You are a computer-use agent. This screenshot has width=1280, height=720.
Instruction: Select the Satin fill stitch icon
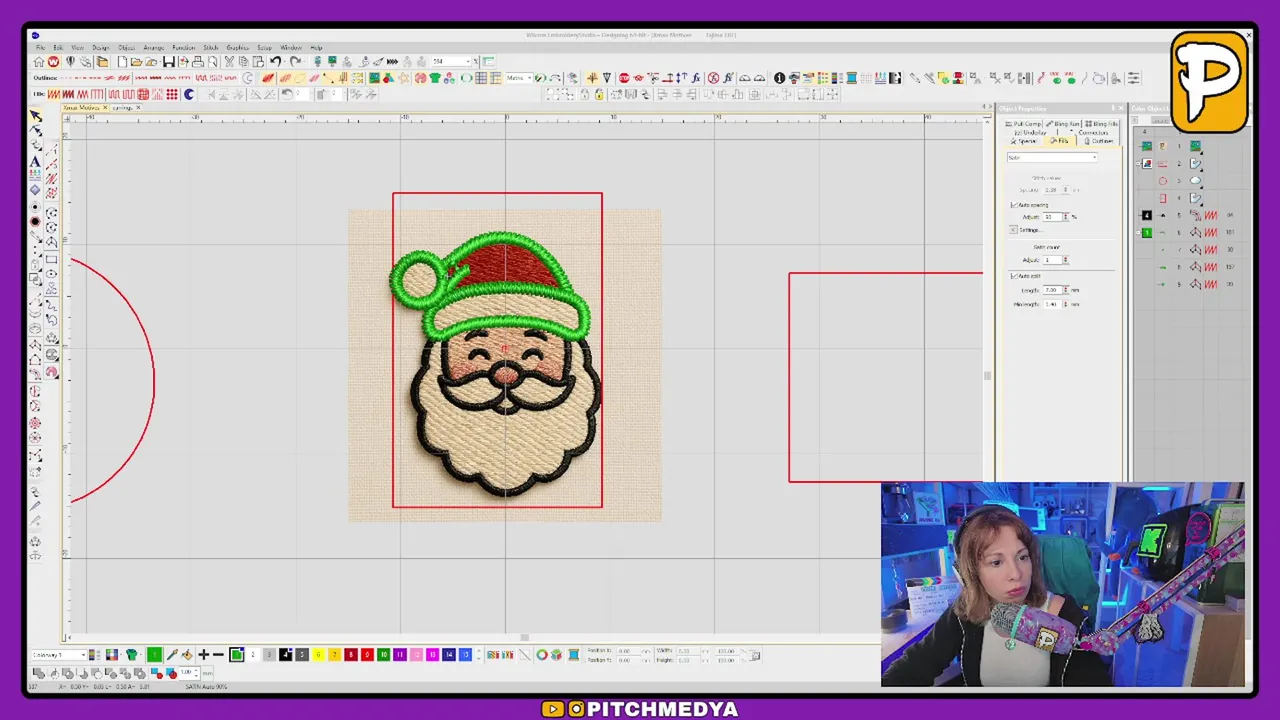coord(54,95)
